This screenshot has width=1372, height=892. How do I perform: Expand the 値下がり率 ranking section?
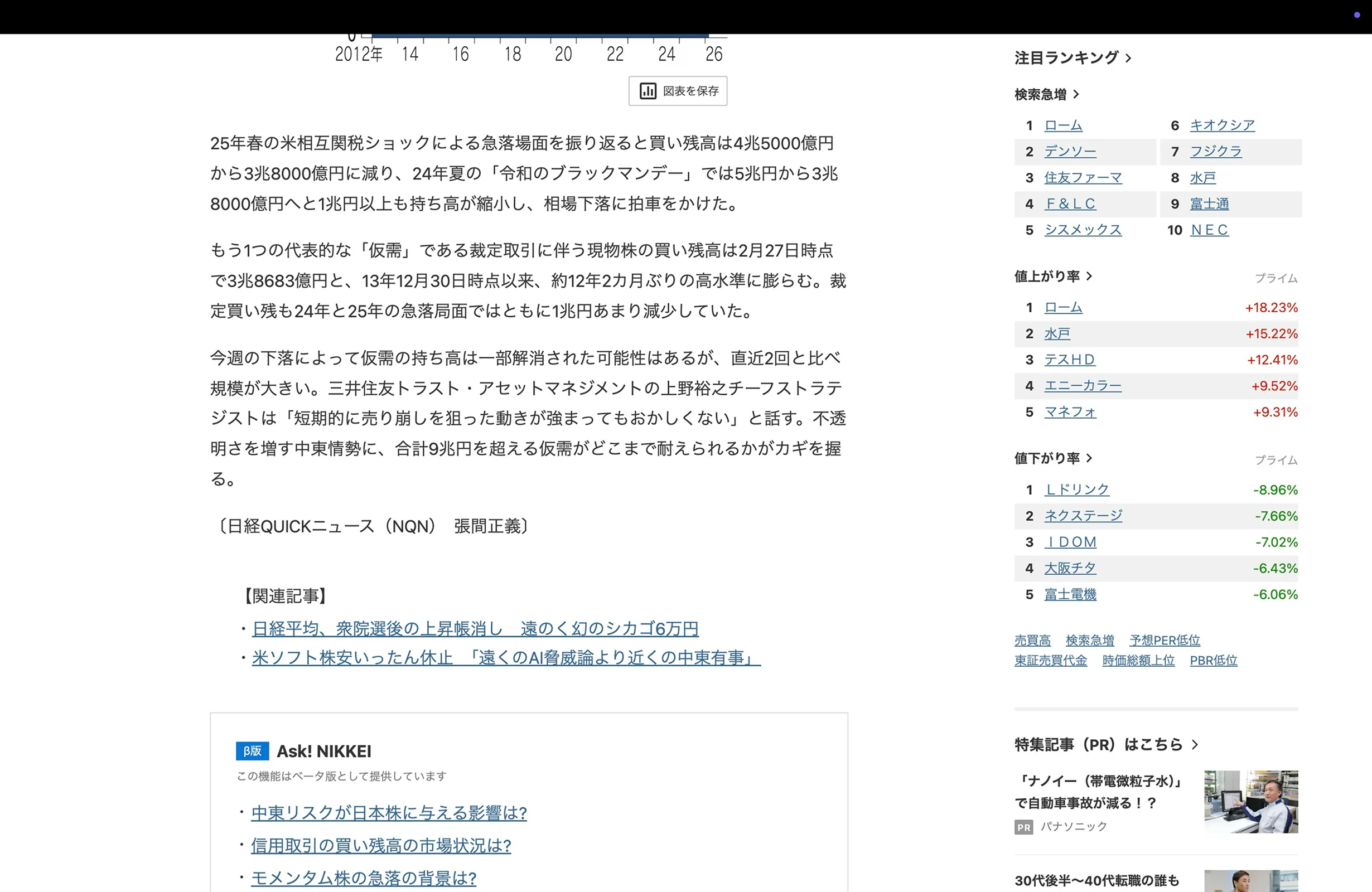tap(1053, 459)
